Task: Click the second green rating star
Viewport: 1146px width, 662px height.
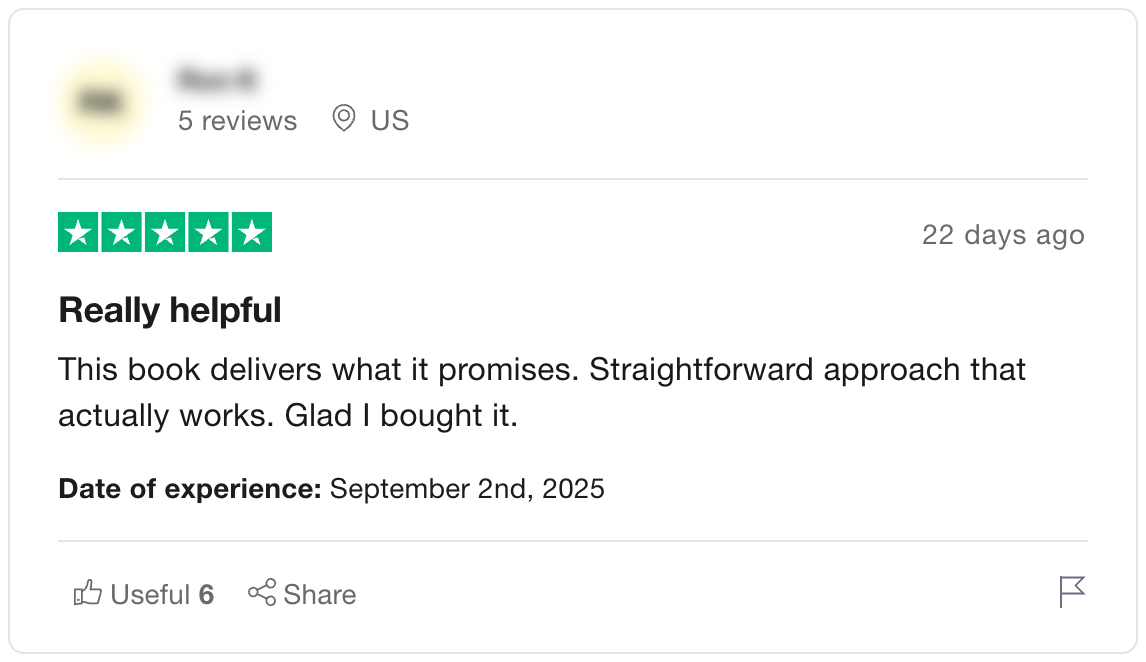Action: (123, 234)
